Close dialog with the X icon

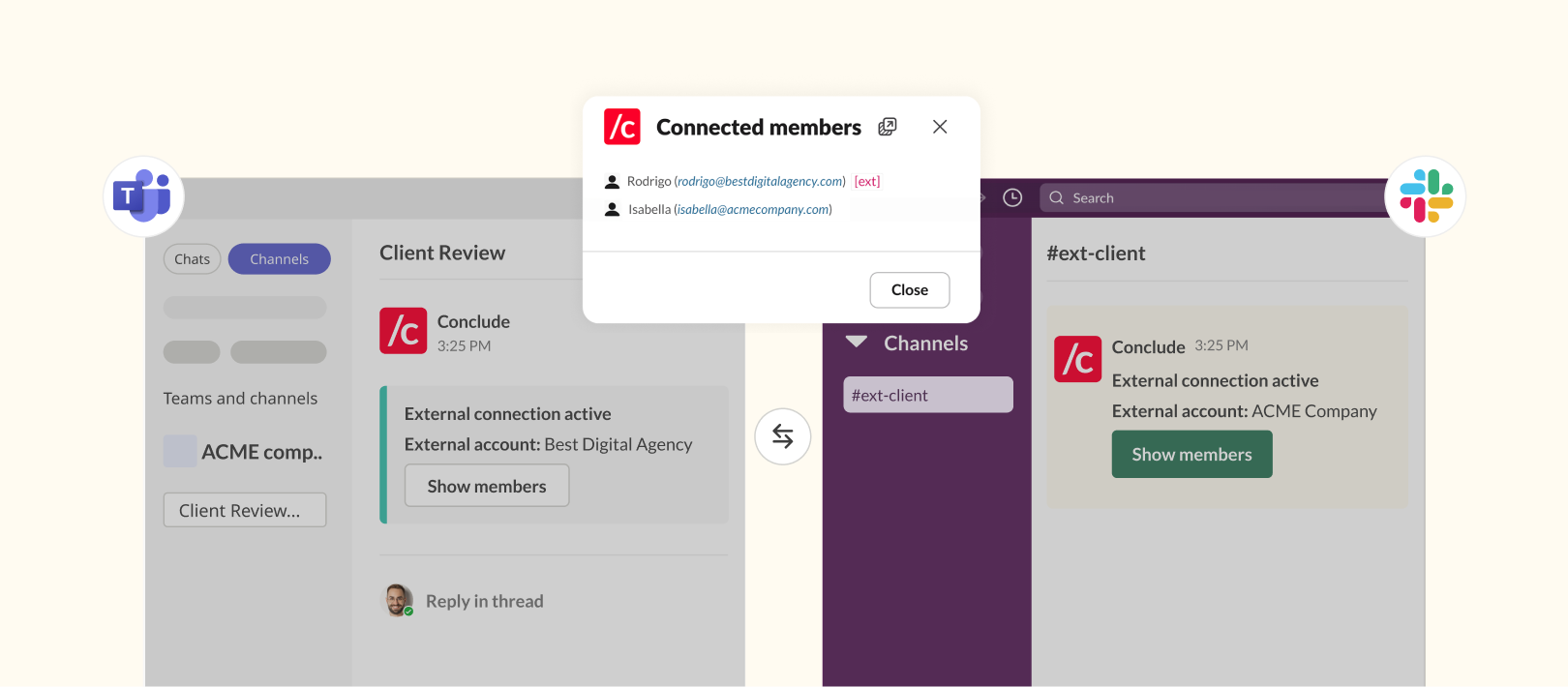[x=940, y=127]
